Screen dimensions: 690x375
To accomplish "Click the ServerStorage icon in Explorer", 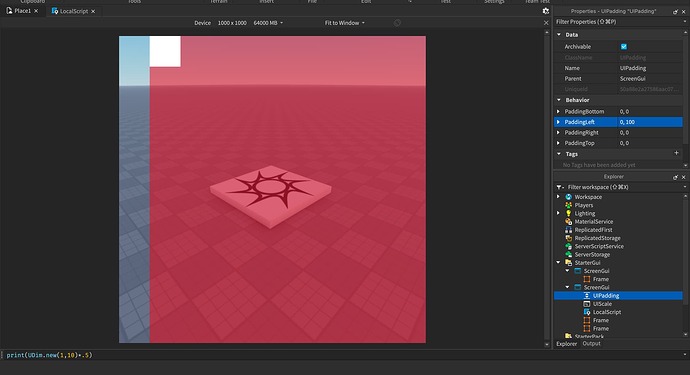I will pos(569,254).
